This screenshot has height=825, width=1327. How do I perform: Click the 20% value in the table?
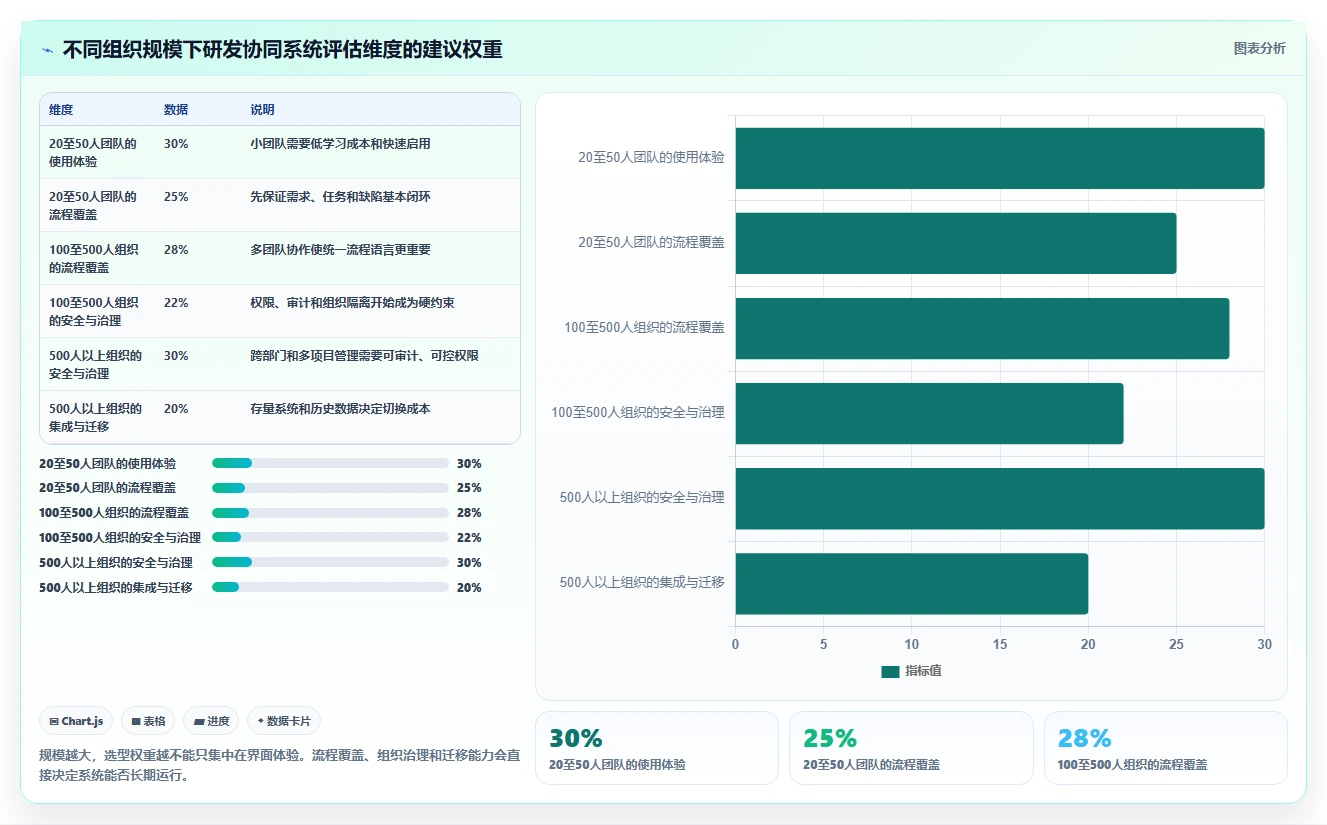176,408
